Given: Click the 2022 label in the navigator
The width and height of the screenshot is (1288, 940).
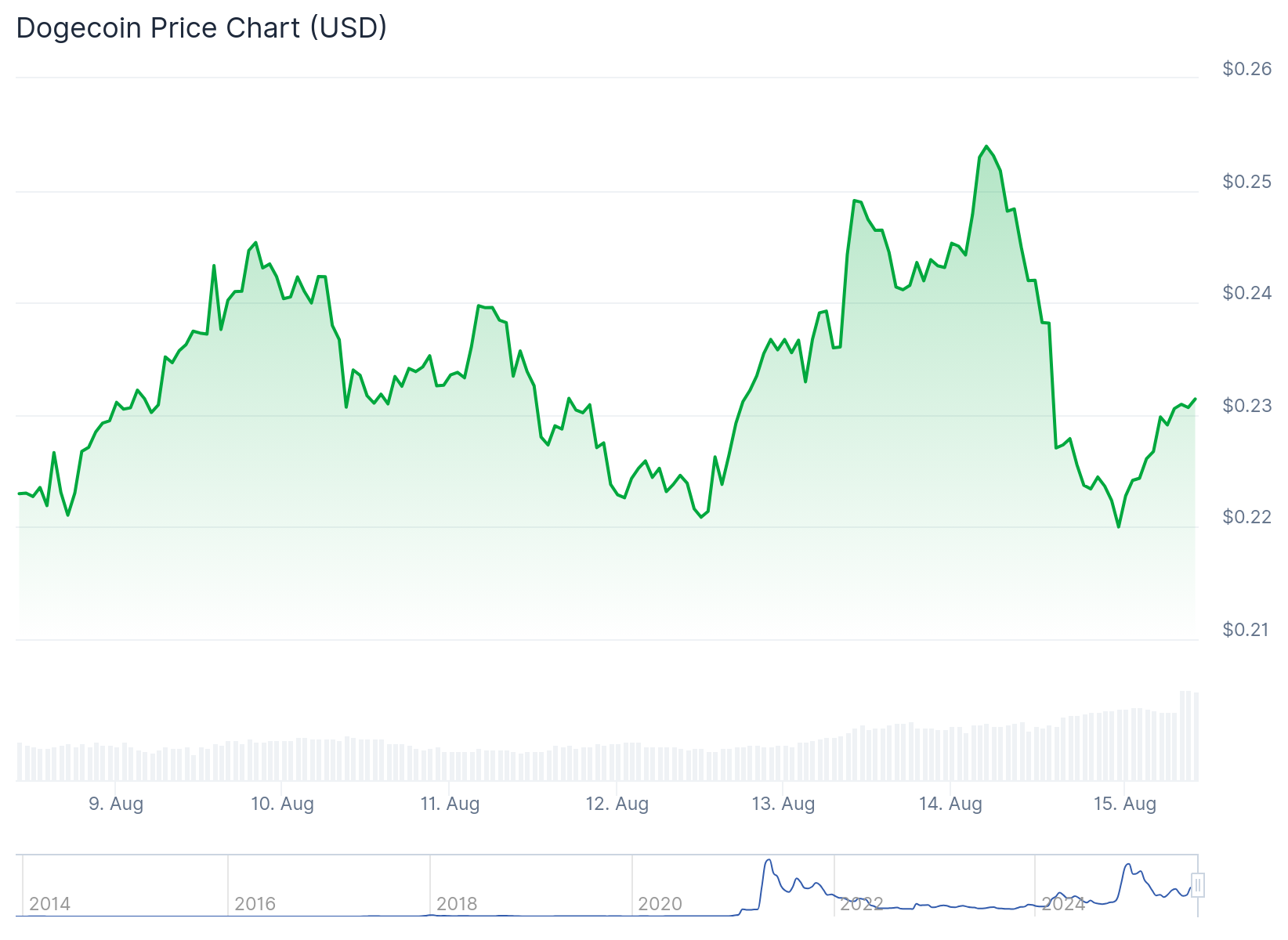Looking at the screenshot, I should 861,903.
